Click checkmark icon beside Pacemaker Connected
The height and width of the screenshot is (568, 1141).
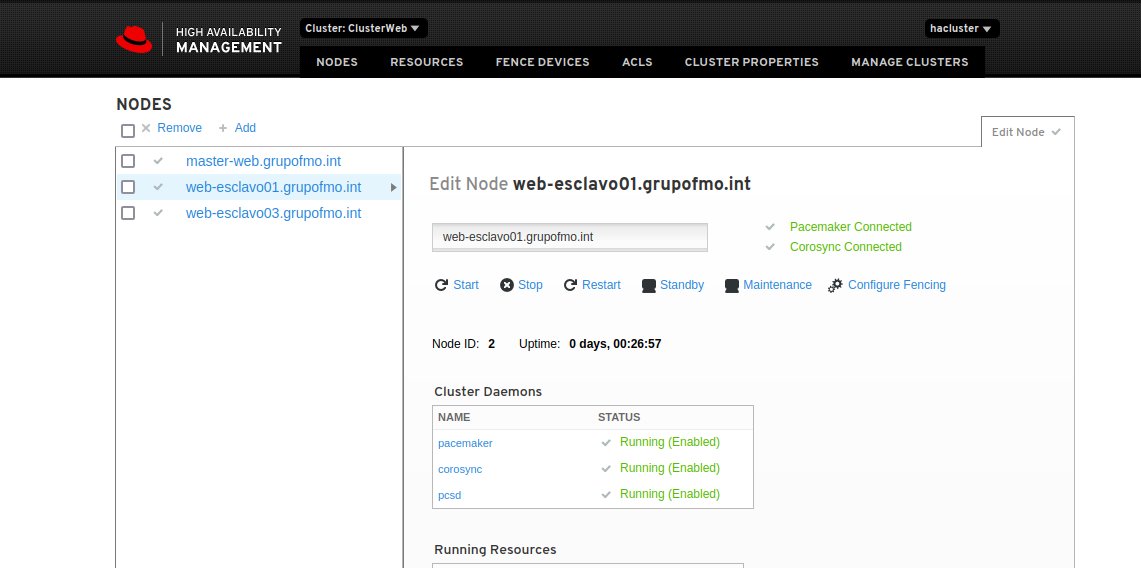pyautogui.click(x=771, y=227)
